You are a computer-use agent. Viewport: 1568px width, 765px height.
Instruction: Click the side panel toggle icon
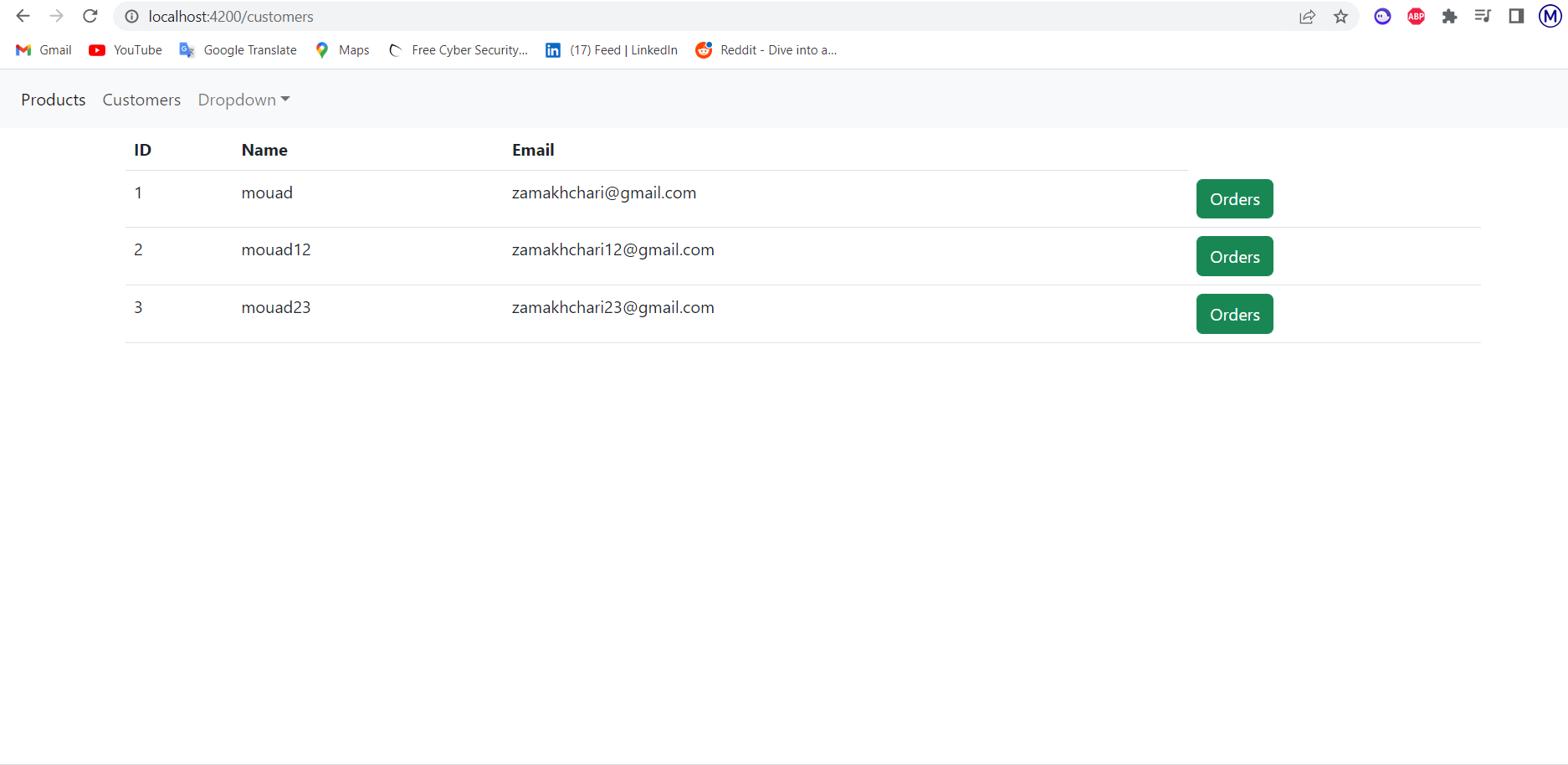click(1516, 16)
